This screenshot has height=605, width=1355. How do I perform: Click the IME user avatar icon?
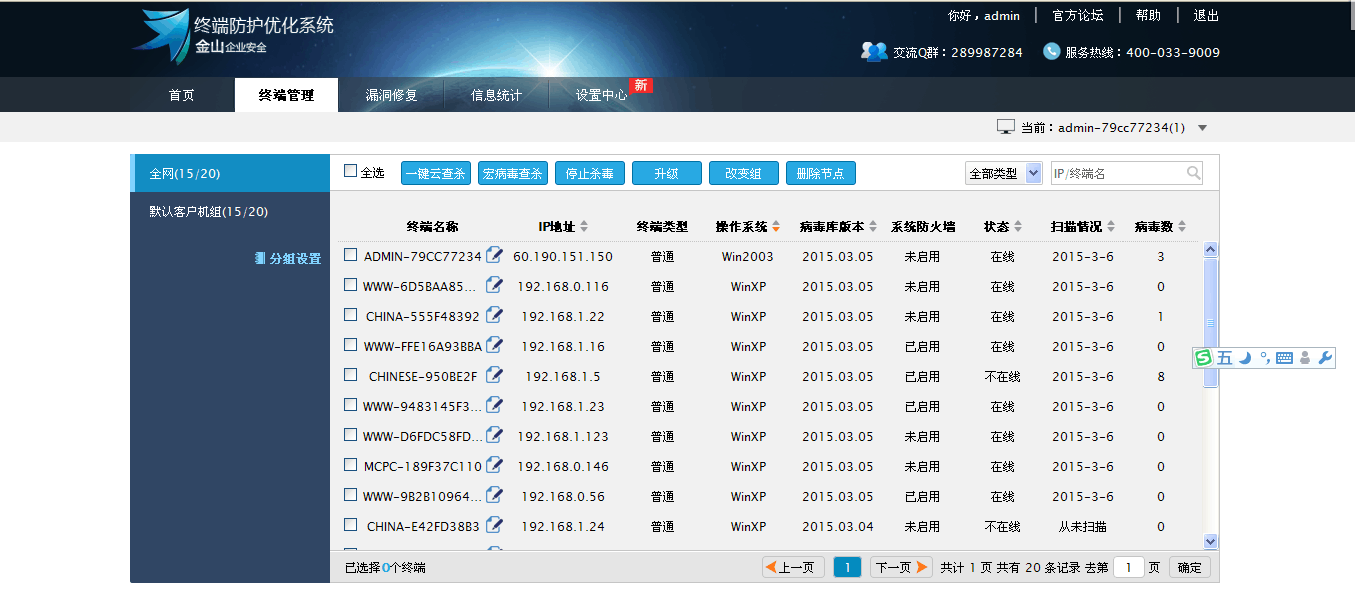1305,358
